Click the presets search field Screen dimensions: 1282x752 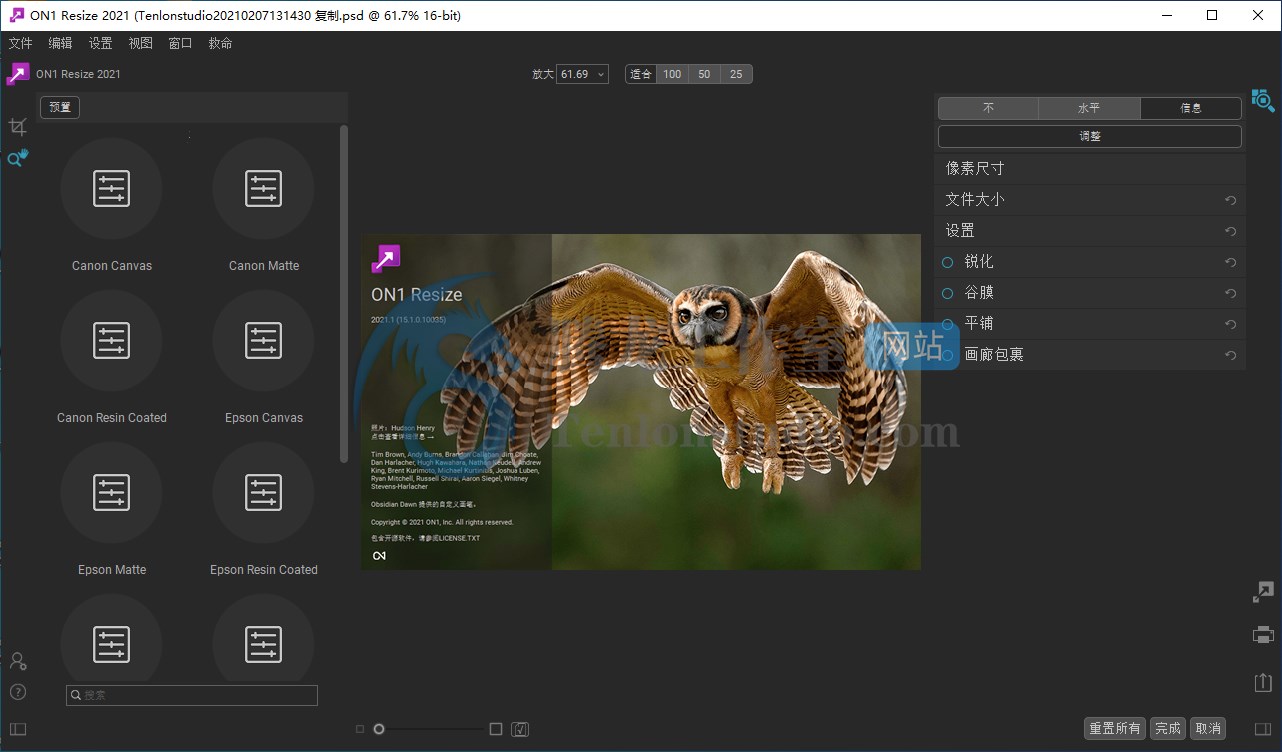click(192, 695)
